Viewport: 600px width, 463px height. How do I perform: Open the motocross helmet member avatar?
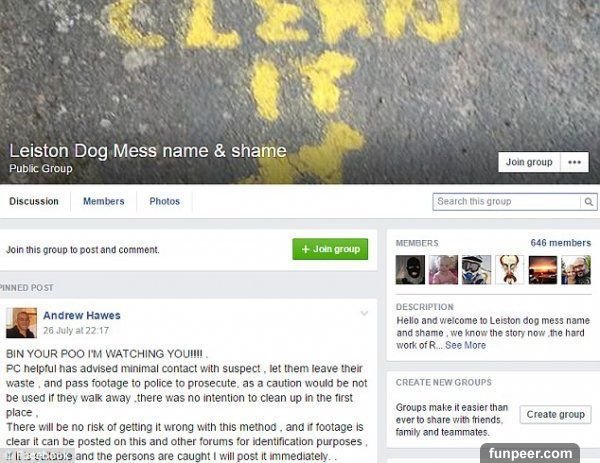point(476,270)
